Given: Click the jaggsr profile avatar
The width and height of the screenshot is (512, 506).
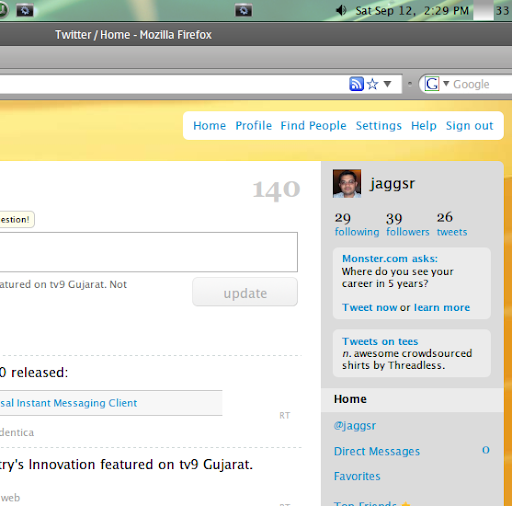Looking at the screenshot, I should (347, 183).
